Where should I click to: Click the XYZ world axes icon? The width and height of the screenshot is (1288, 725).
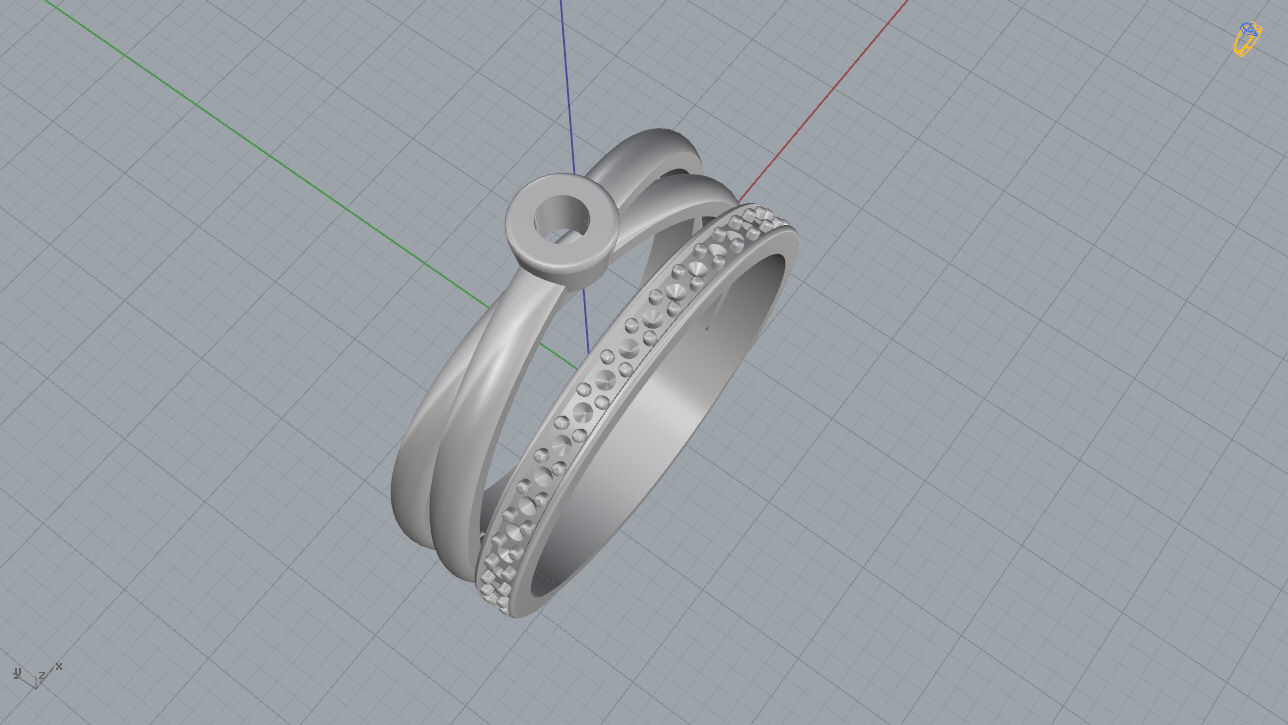[37, 675]
